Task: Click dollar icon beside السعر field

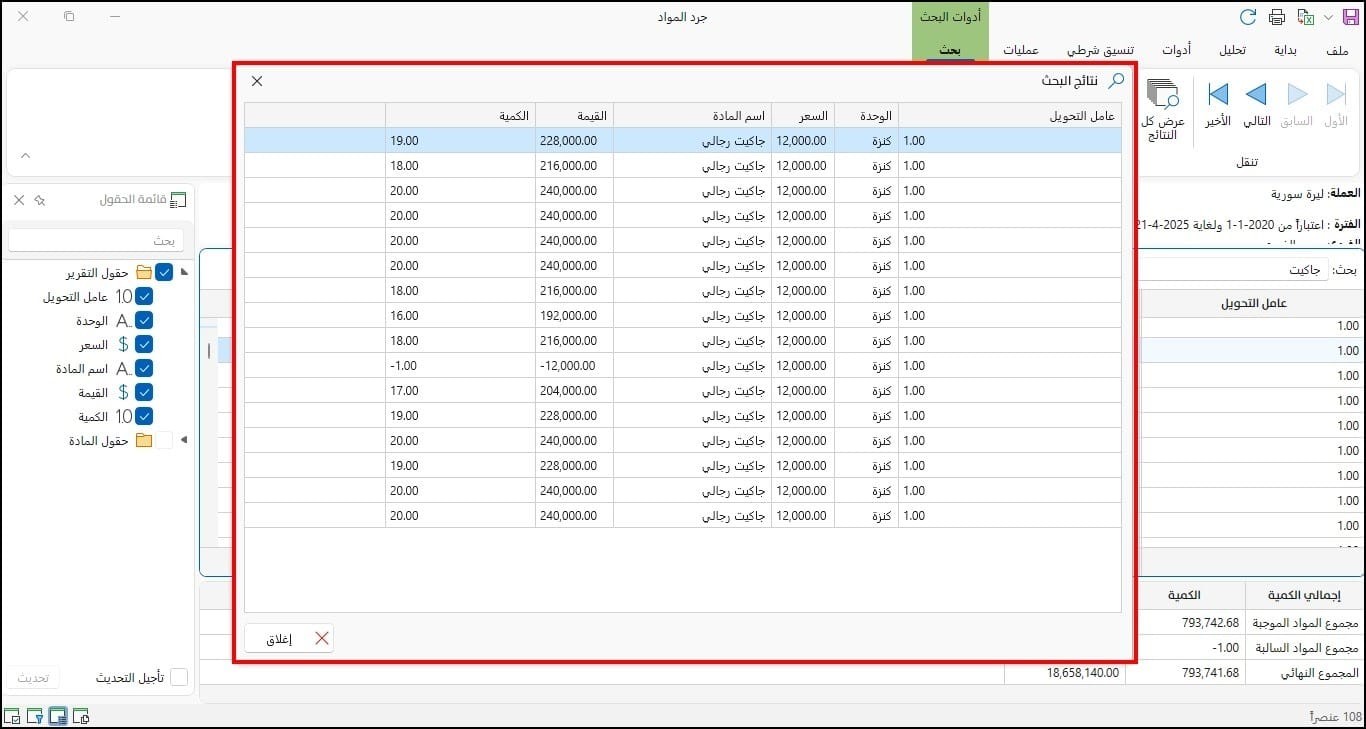Action: pyautogui.click(x=124, y=344)
